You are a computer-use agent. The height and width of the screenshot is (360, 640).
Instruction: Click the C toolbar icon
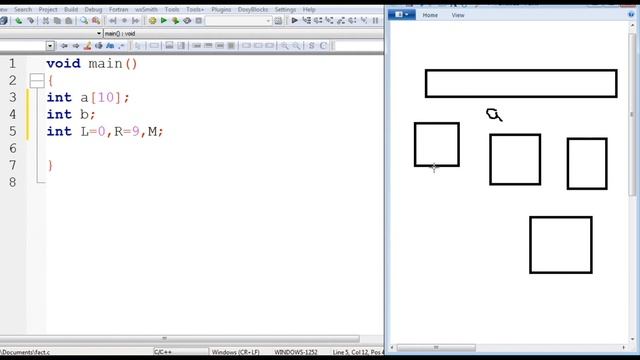pos(323,46)
